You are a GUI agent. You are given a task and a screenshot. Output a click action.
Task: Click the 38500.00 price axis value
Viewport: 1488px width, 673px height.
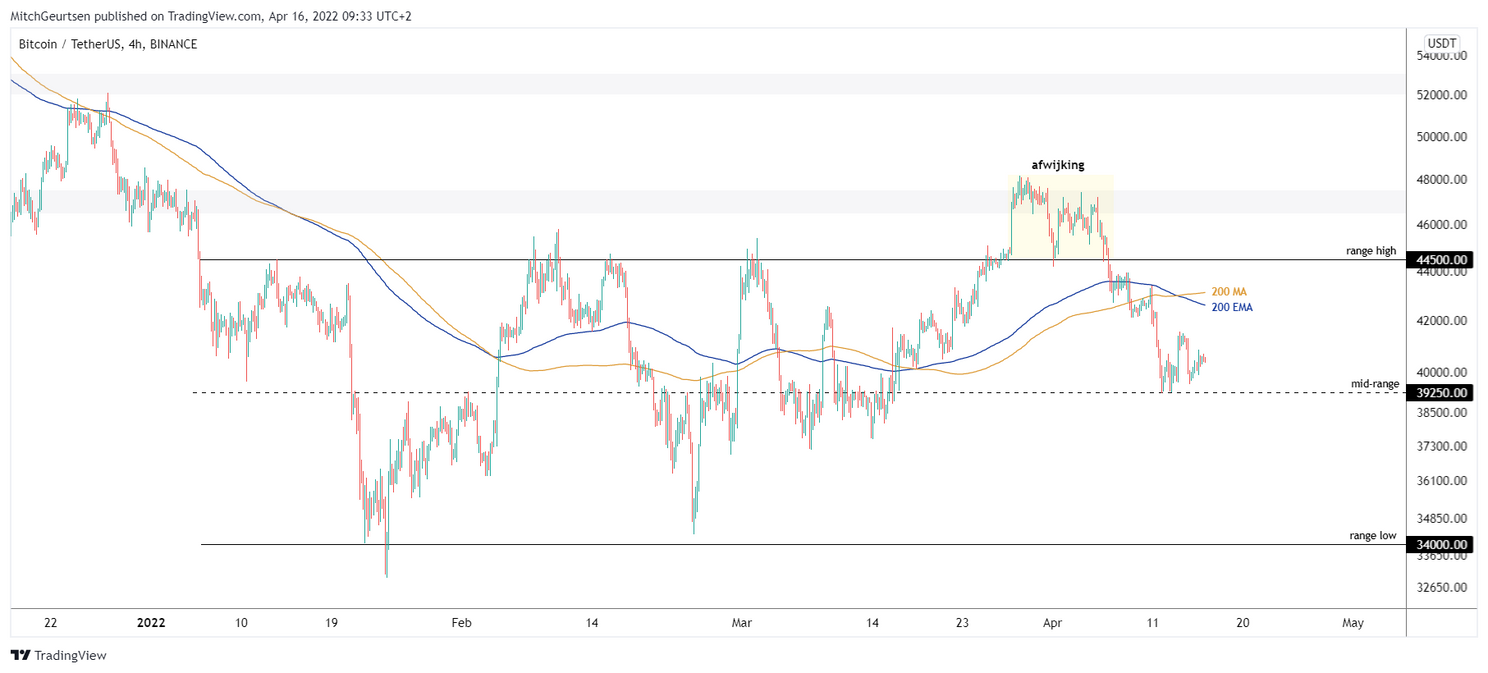point(1444,412)
